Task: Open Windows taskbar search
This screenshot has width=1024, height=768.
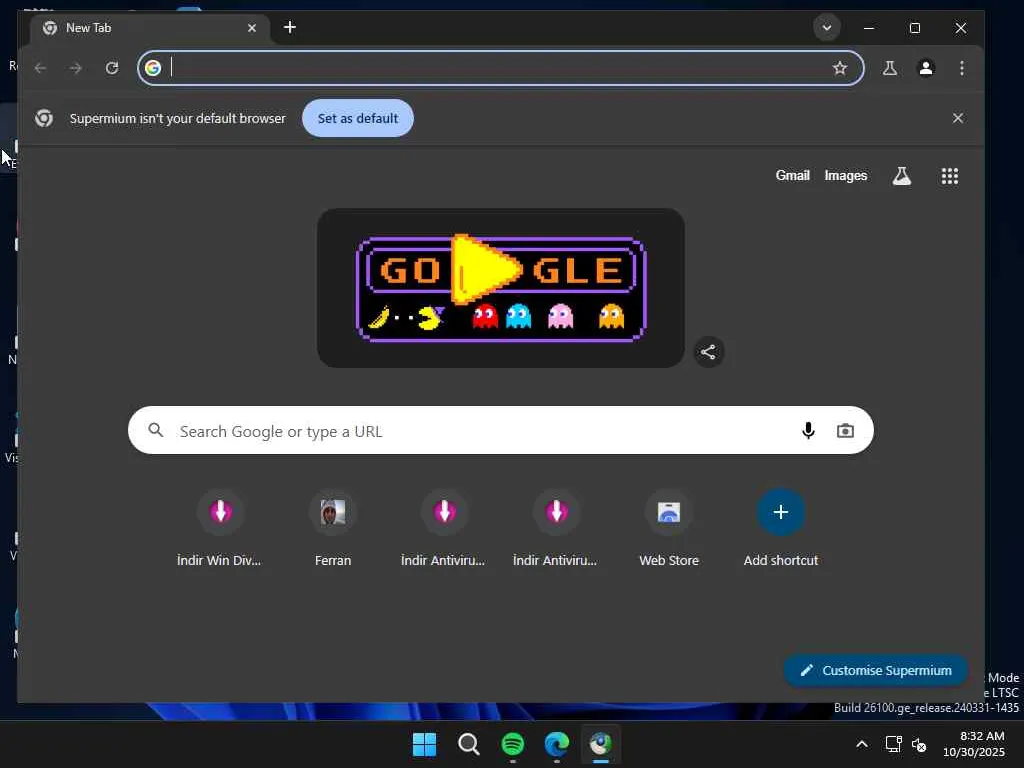Action: click(x=468, y=744)
